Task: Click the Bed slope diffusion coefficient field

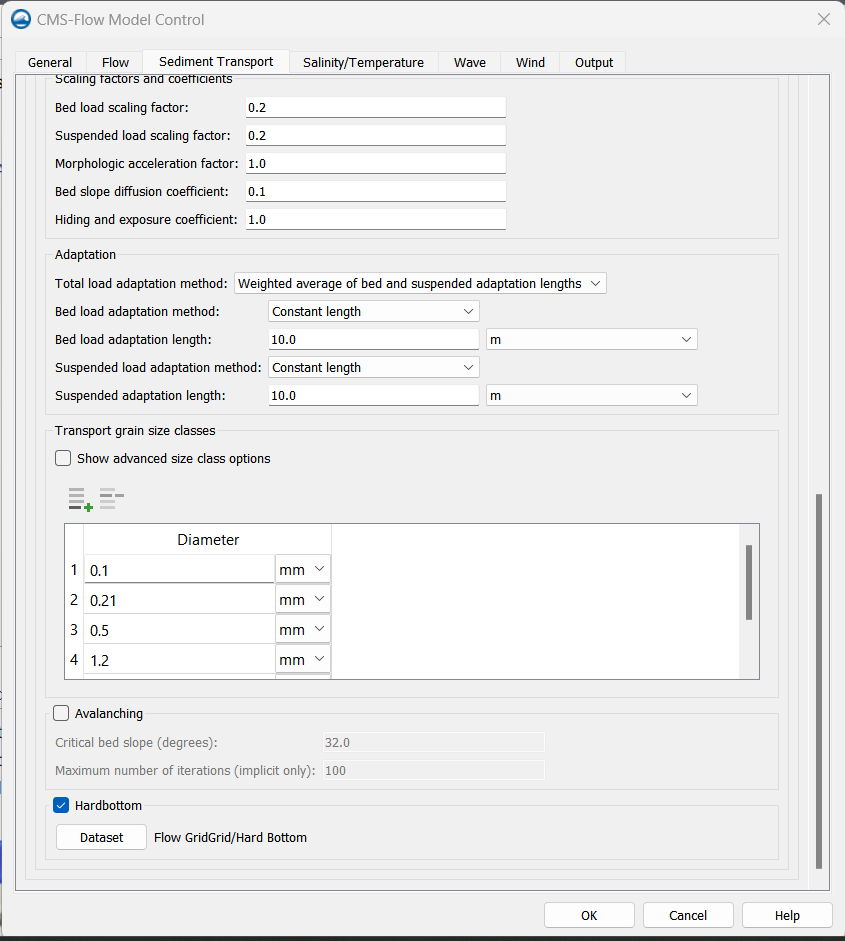Action: [376, 191]
